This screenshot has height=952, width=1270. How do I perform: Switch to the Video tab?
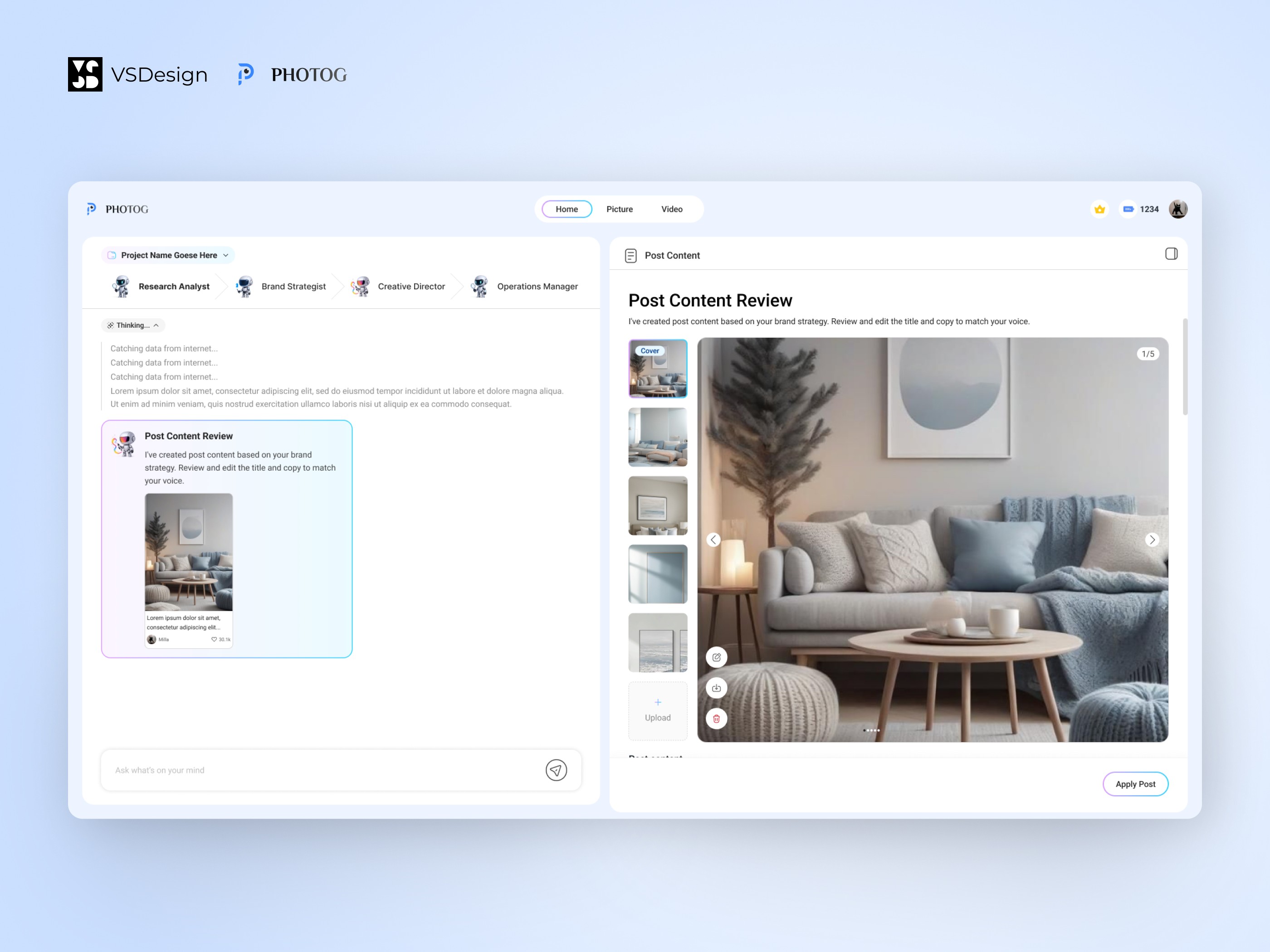click(671, 209)
